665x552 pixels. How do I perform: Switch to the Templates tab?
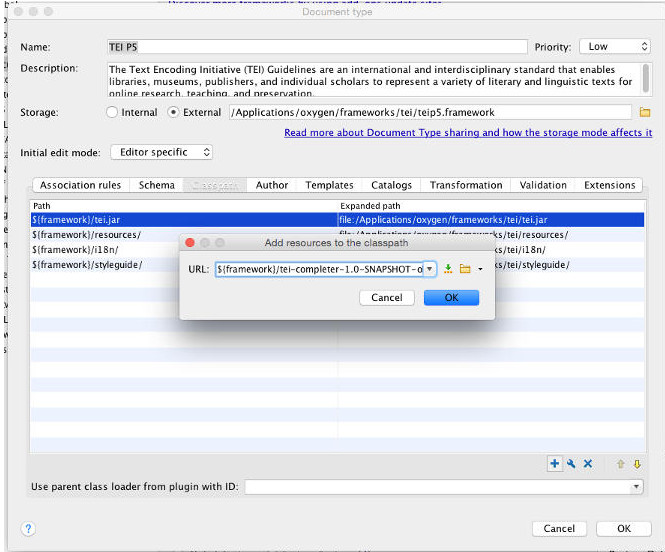pos(329,185)
